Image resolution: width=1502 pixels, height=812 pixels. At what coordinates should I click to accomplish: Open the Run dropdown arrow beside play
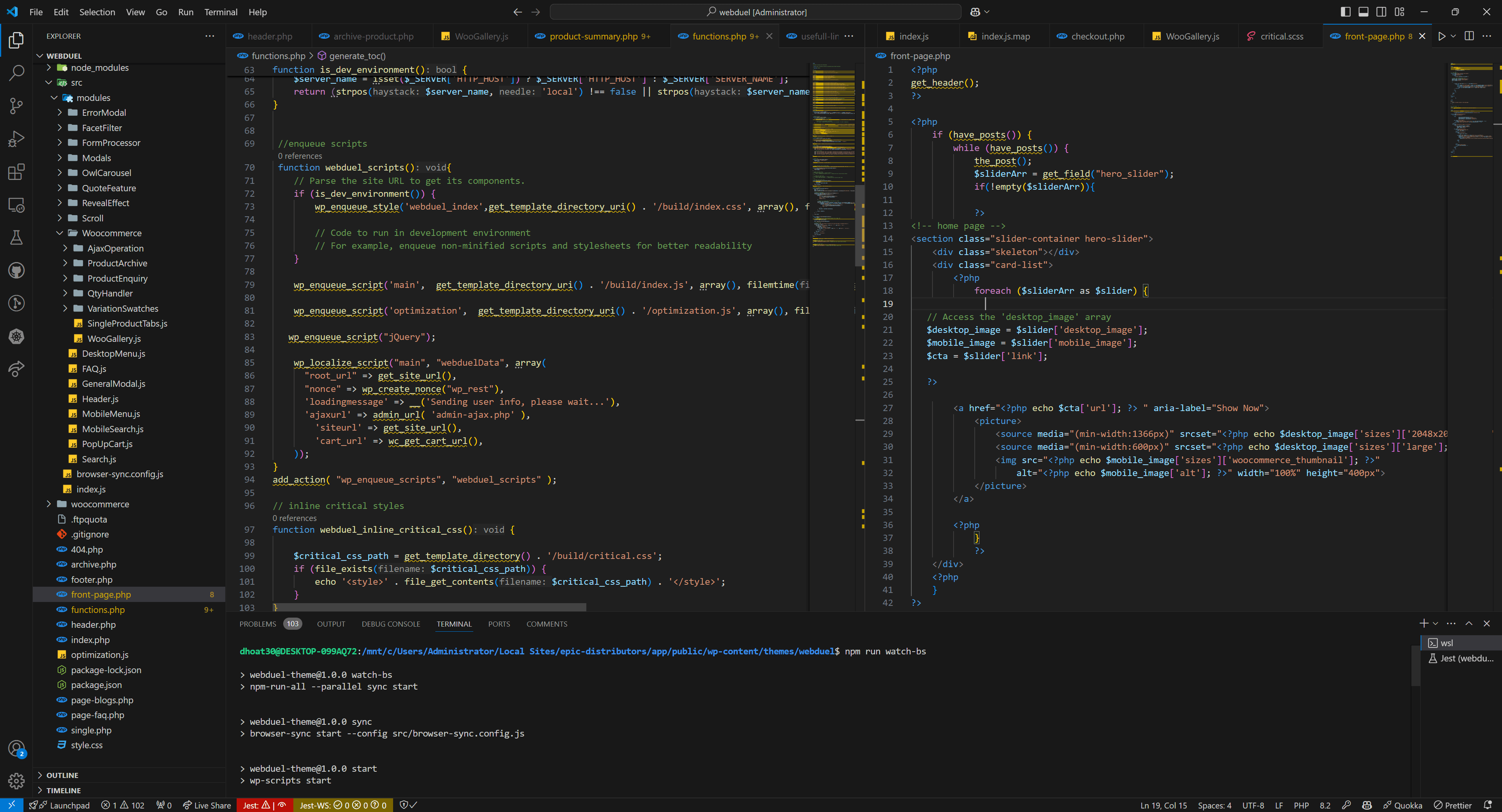point(1453,36)
